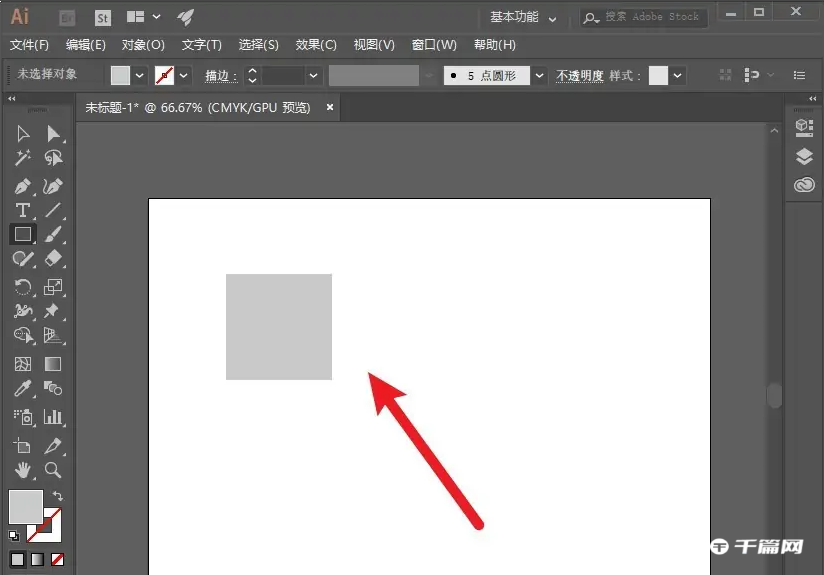Expand the stroke weight dropdown
The image size is (824, 575).
[313, 76]
